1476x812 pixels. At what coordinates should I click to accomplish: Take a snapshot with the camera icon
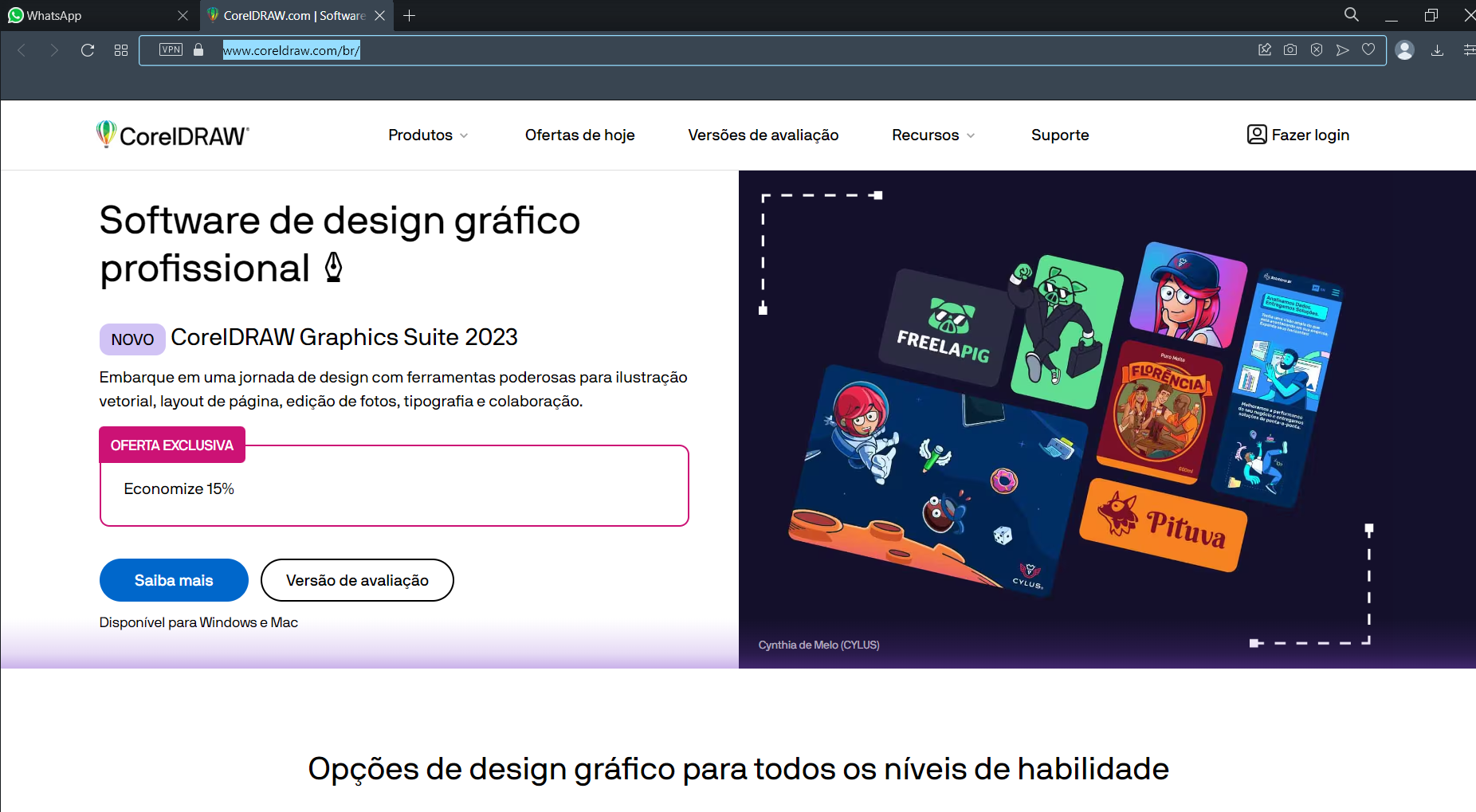click(x=1290, y=49)
